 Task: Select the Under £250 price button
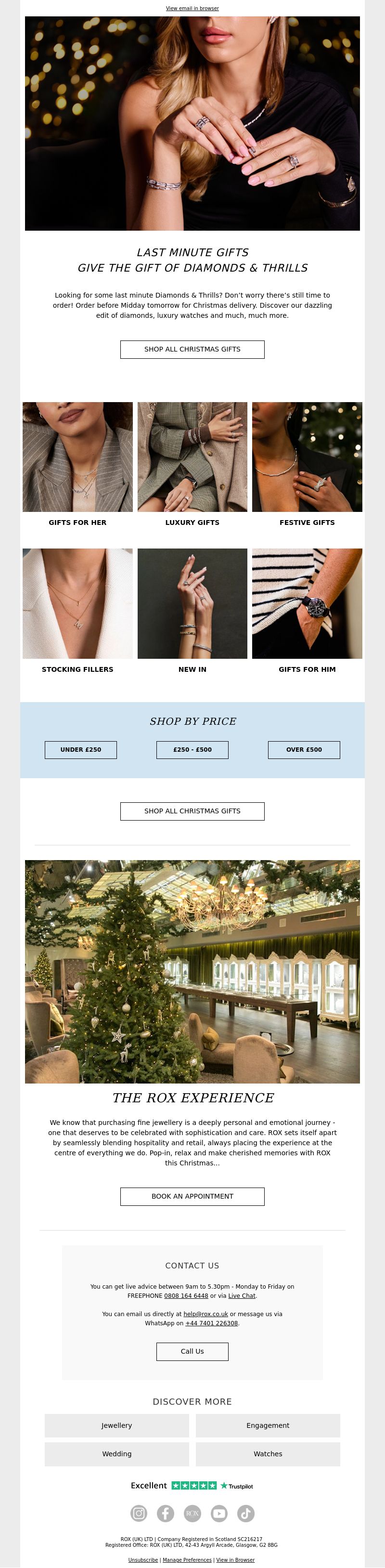point(81,749)
